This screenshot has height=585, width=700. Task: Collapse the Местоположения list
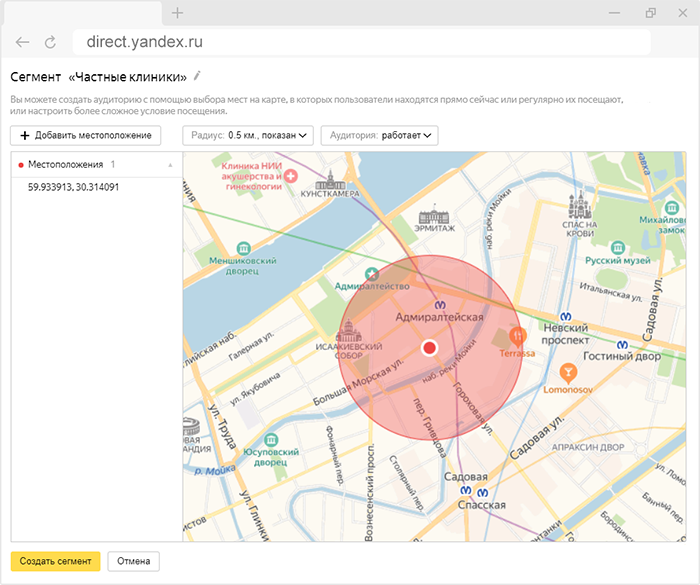click(x=170, y=165)
